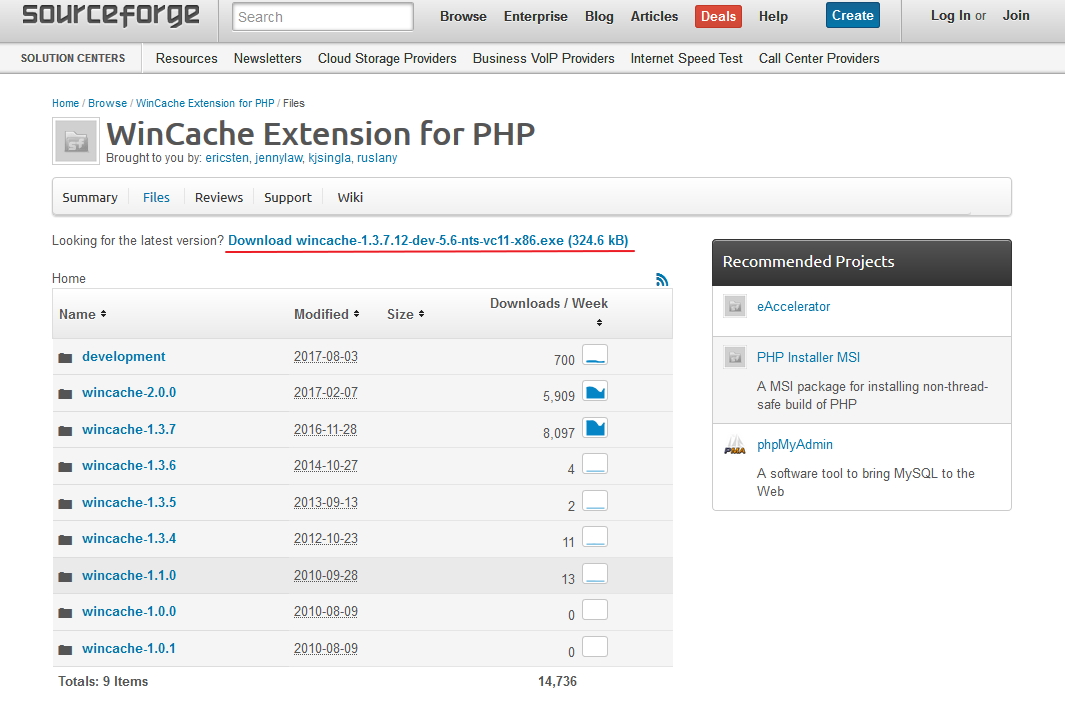Open wincache-1.3.4 downloads stats chart
1065x715 pixels.
[595, 537]
